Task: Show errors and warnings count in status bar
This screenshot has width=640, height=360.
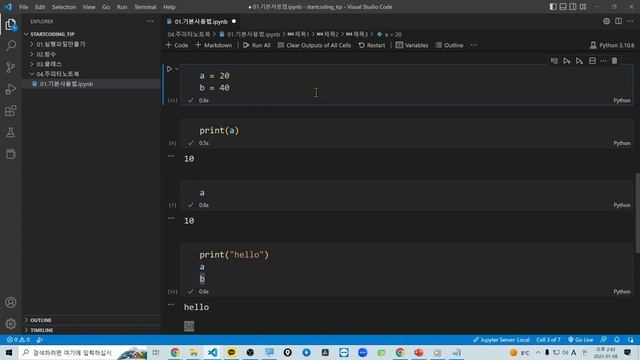Action: tap(18, 340)
